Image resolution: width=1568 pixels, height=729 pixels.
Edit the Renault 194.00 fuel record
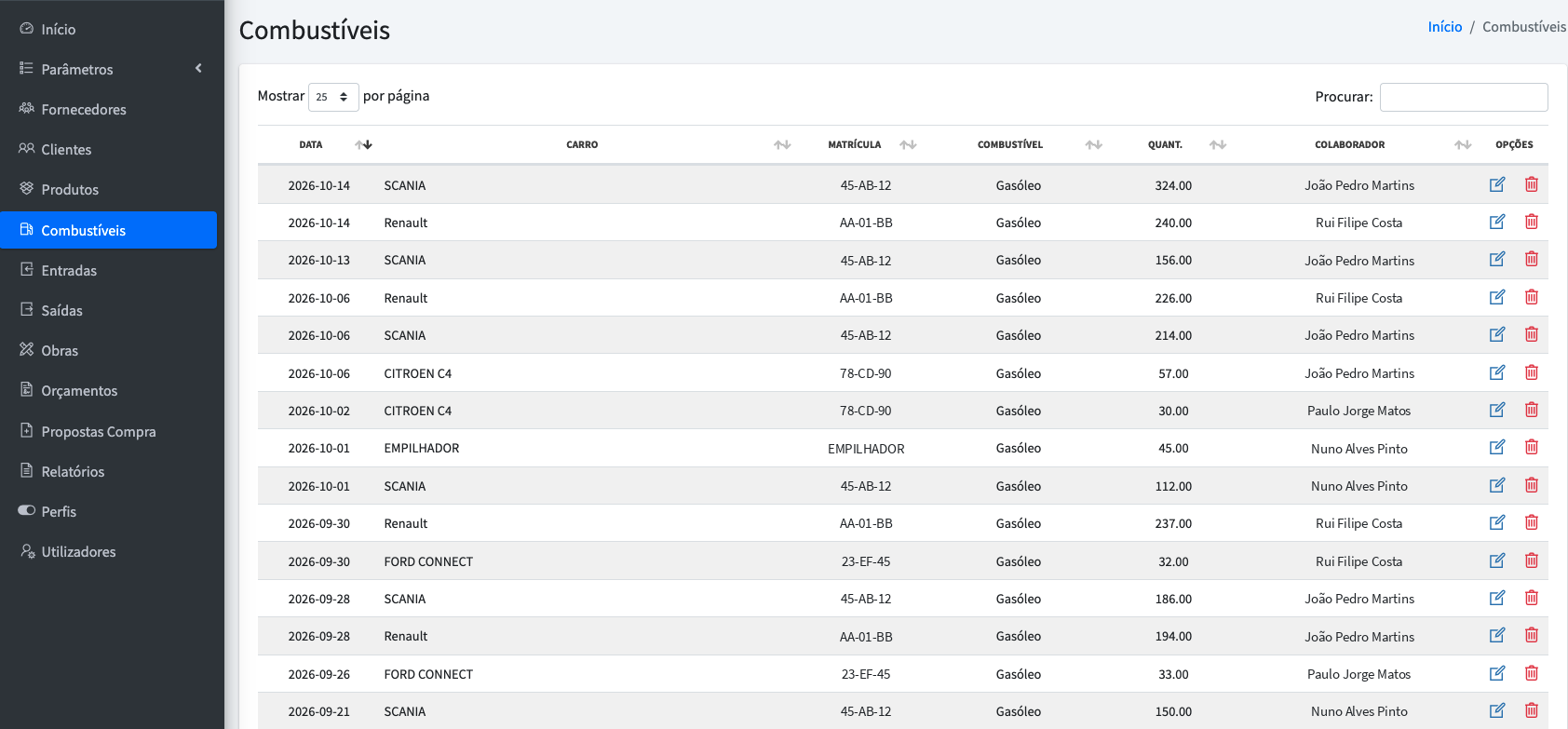pos(1497,635)
